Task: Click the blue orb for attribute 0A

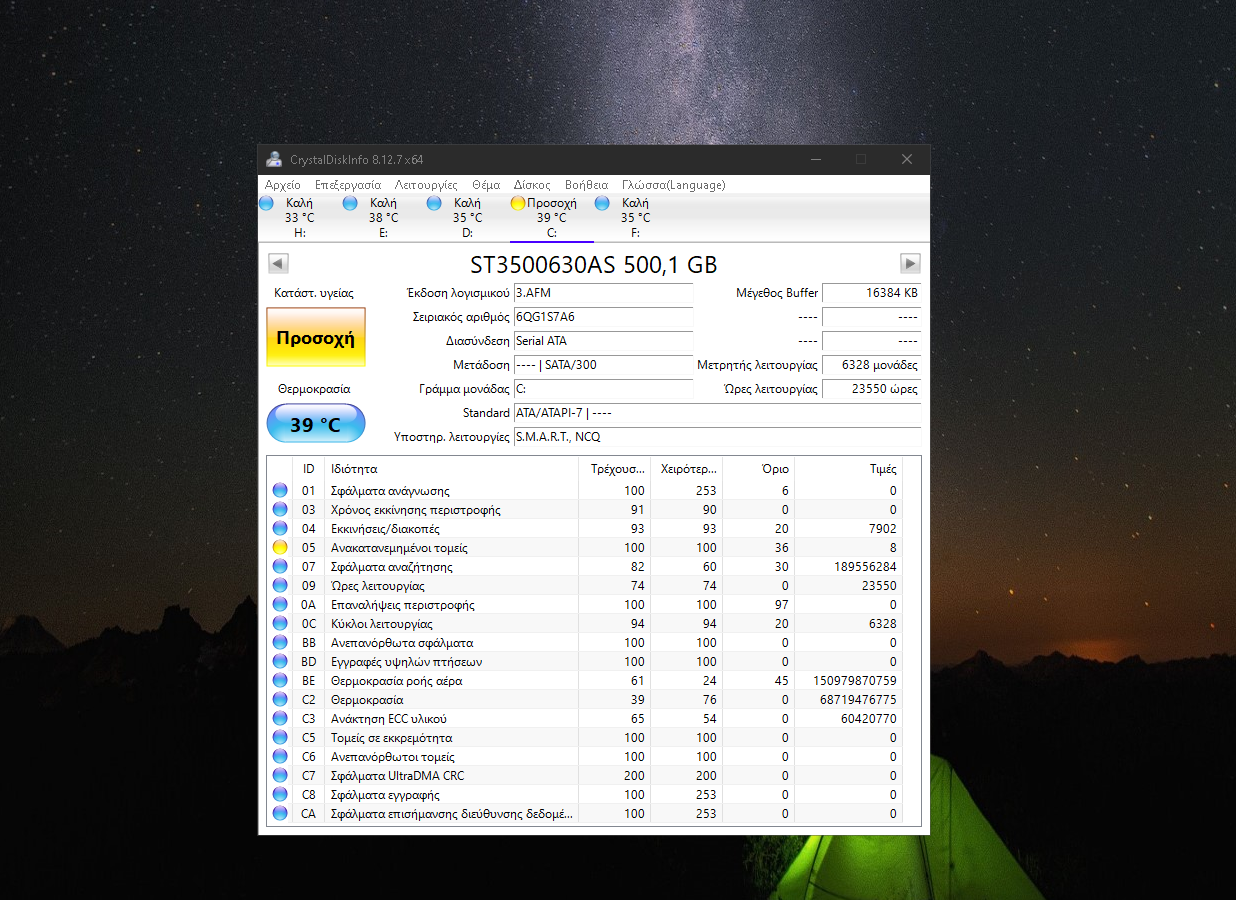Action: (x=280, y=604)
